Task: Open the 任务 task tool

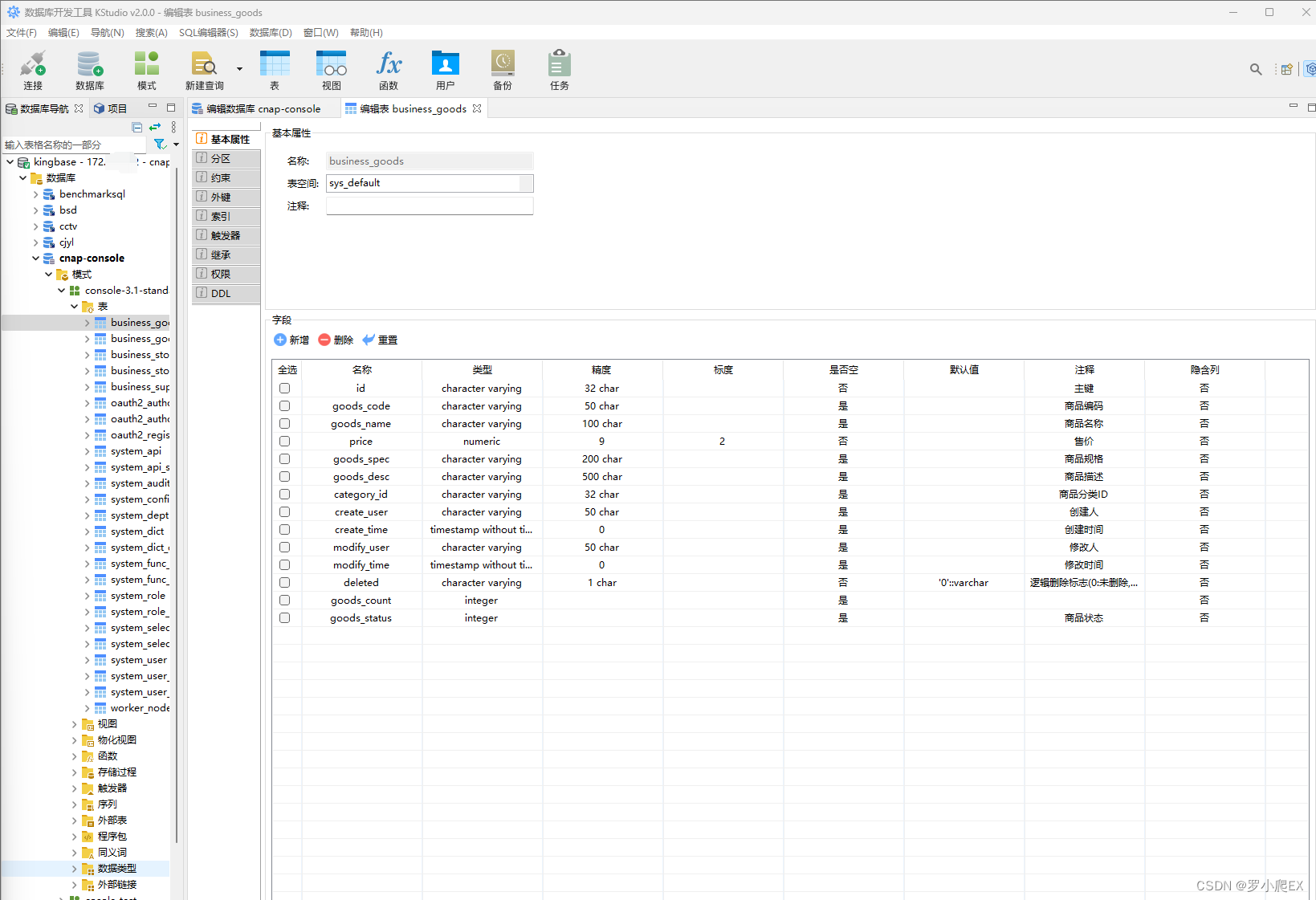Action: 559,68
